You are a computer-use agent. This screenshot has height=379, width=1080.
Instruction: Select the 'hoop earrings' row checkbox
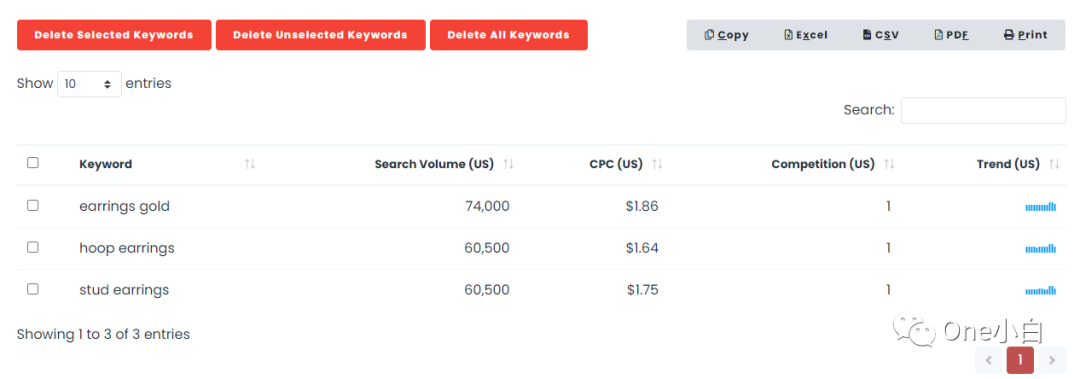coord(32,247)
